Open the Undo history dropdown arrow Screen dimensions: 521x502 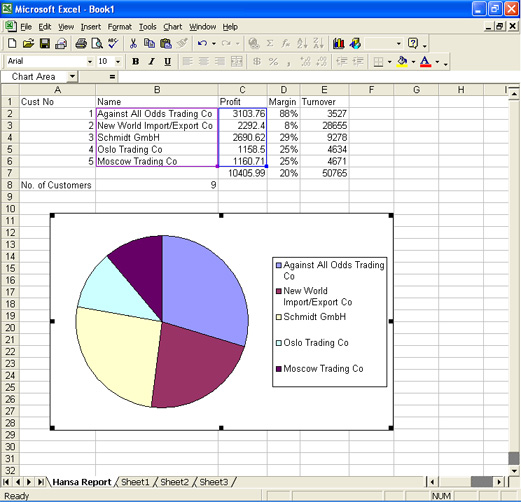pyautogui.click(x=214, y=43)
